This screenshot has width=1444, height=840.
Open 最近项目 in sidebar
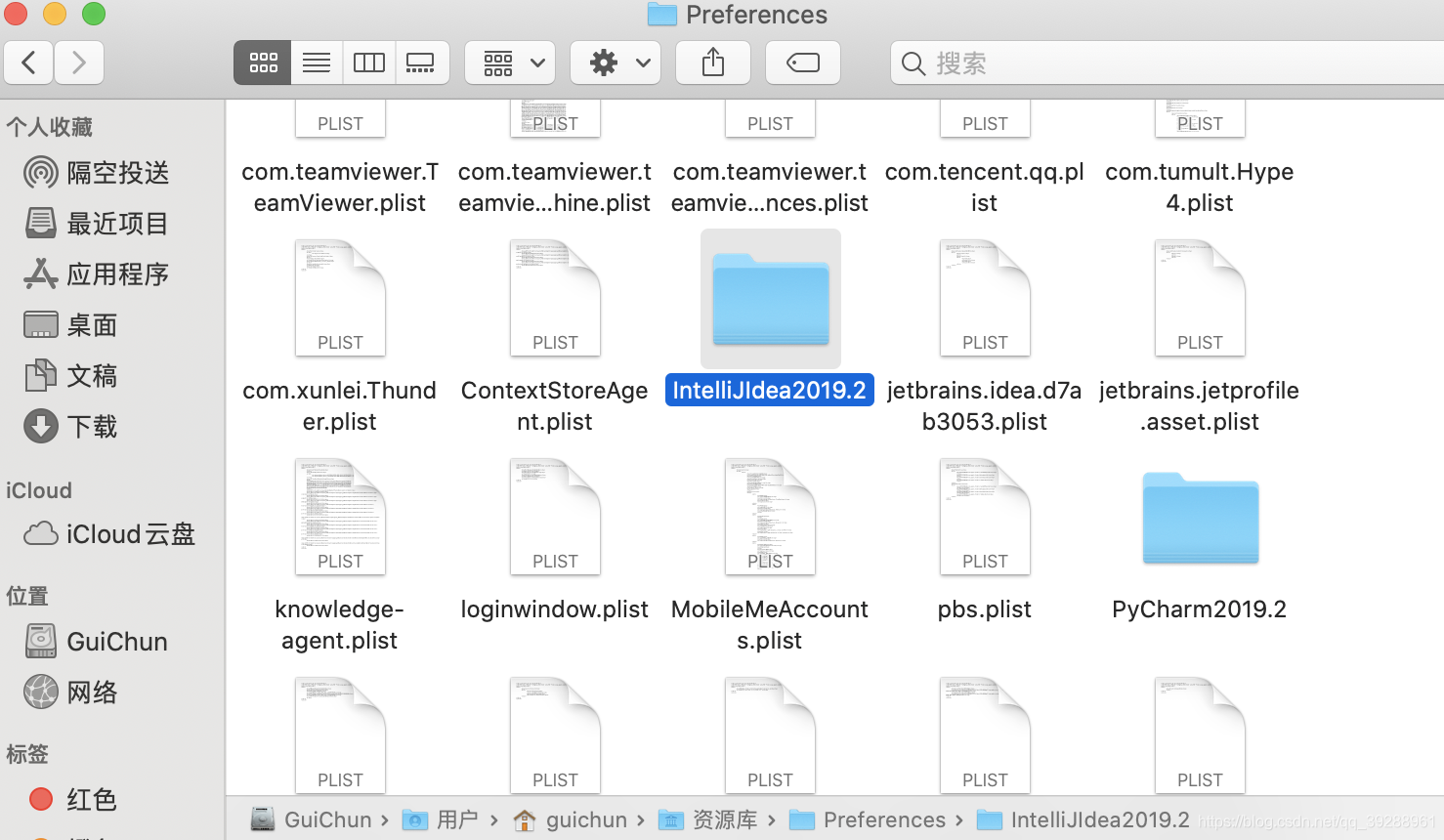point(97,224)
